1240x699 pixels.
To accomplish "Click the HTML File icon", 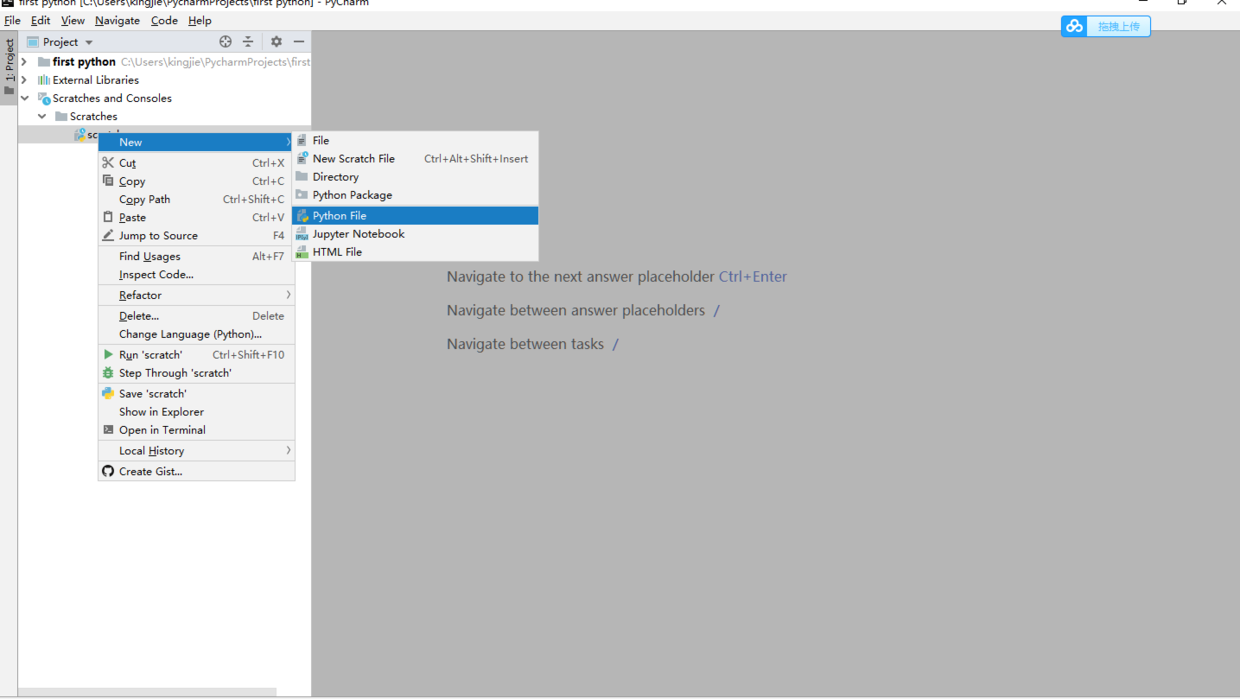I will pyautogui.click(x=302, y=252).
